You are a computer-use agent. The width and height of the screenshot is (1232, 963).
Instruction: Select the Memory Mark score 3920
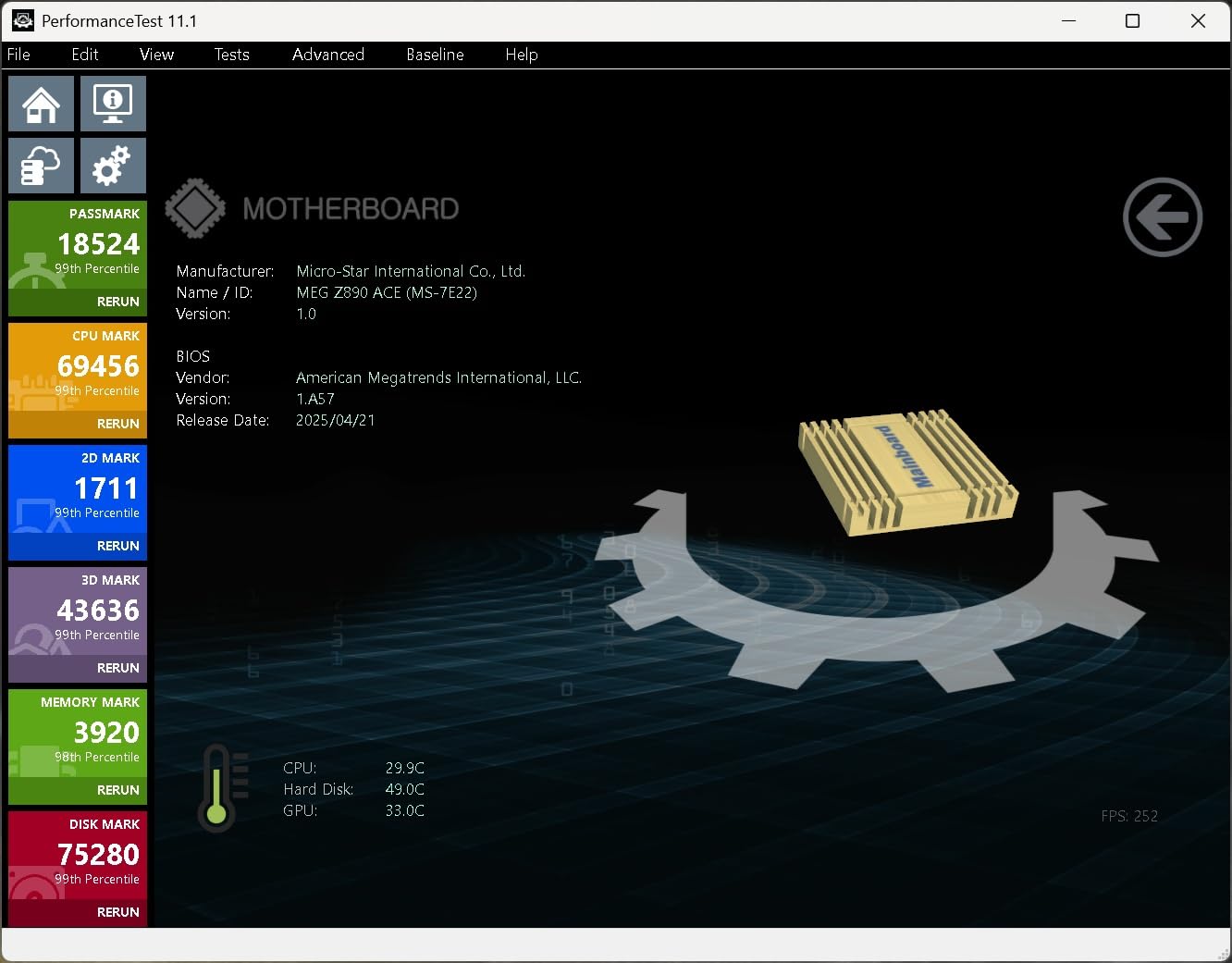tap(106, 733)
